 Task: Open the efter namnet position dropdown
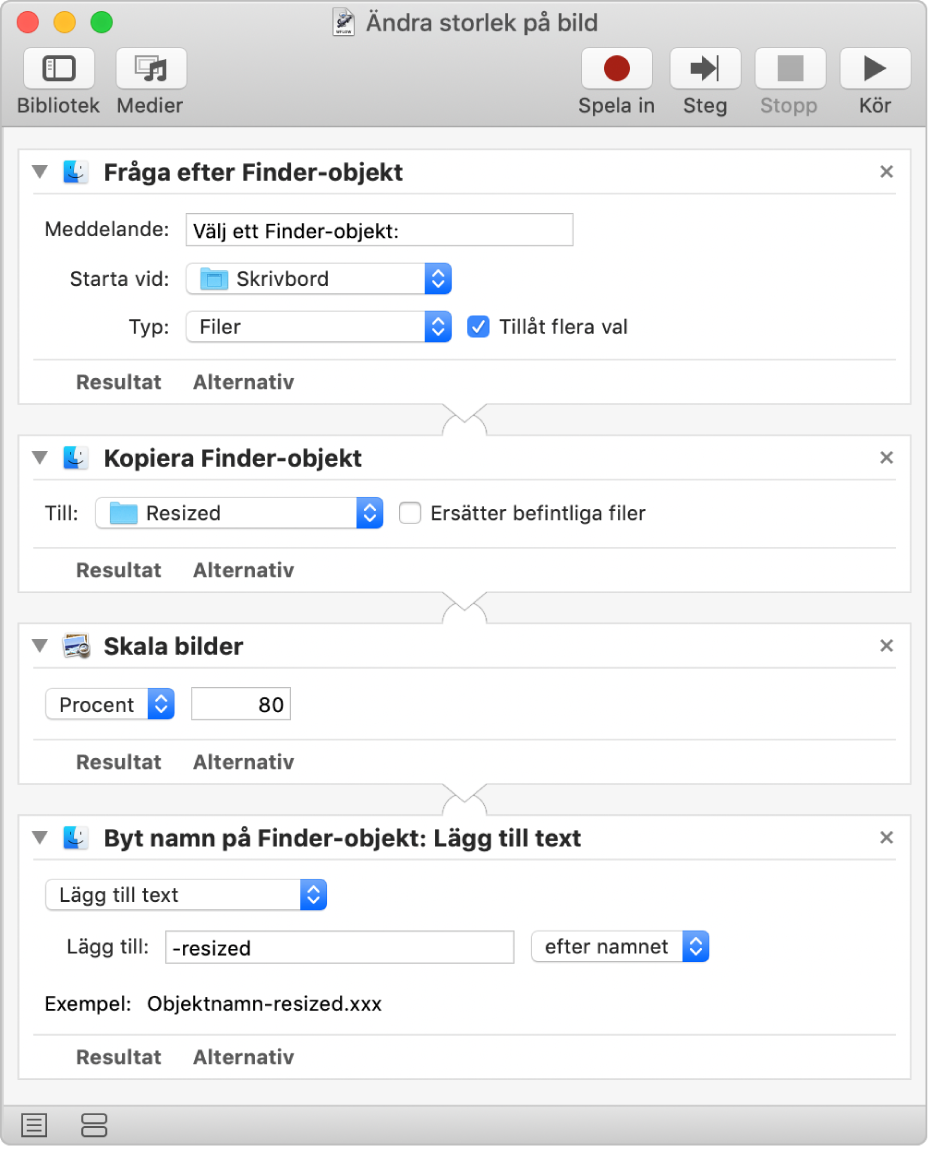click(620, 946)
